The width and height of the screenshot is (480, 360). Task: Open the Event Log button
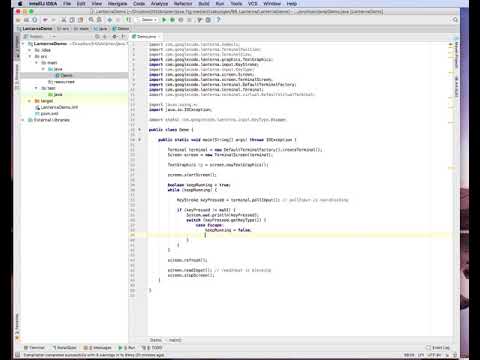click(x=438, y=348)
